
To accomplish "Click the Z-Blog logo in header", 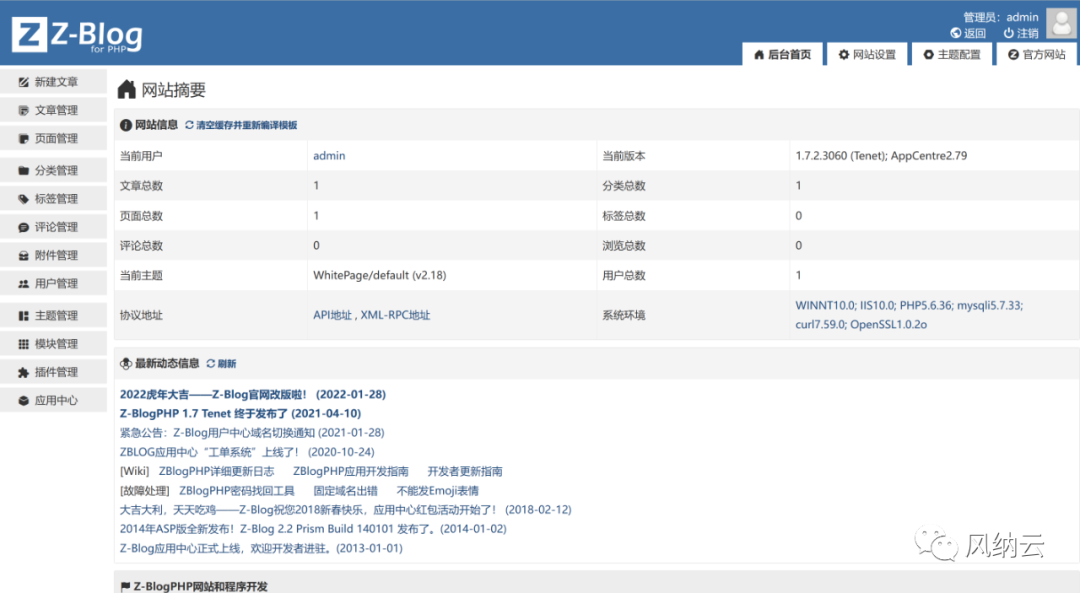I will click(x=77, y=34).
